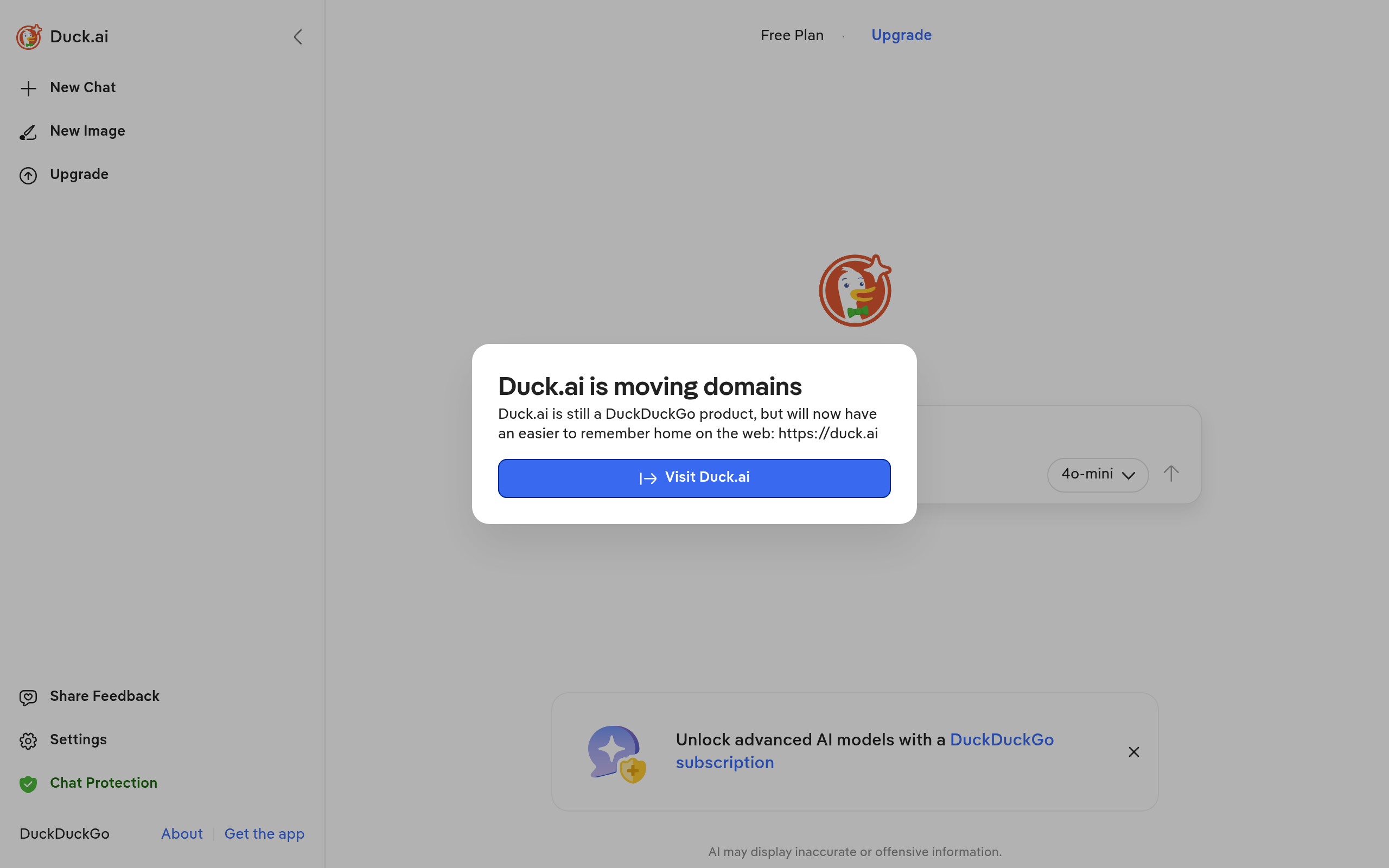Click the Settings gear icon

tap(28, 741)
